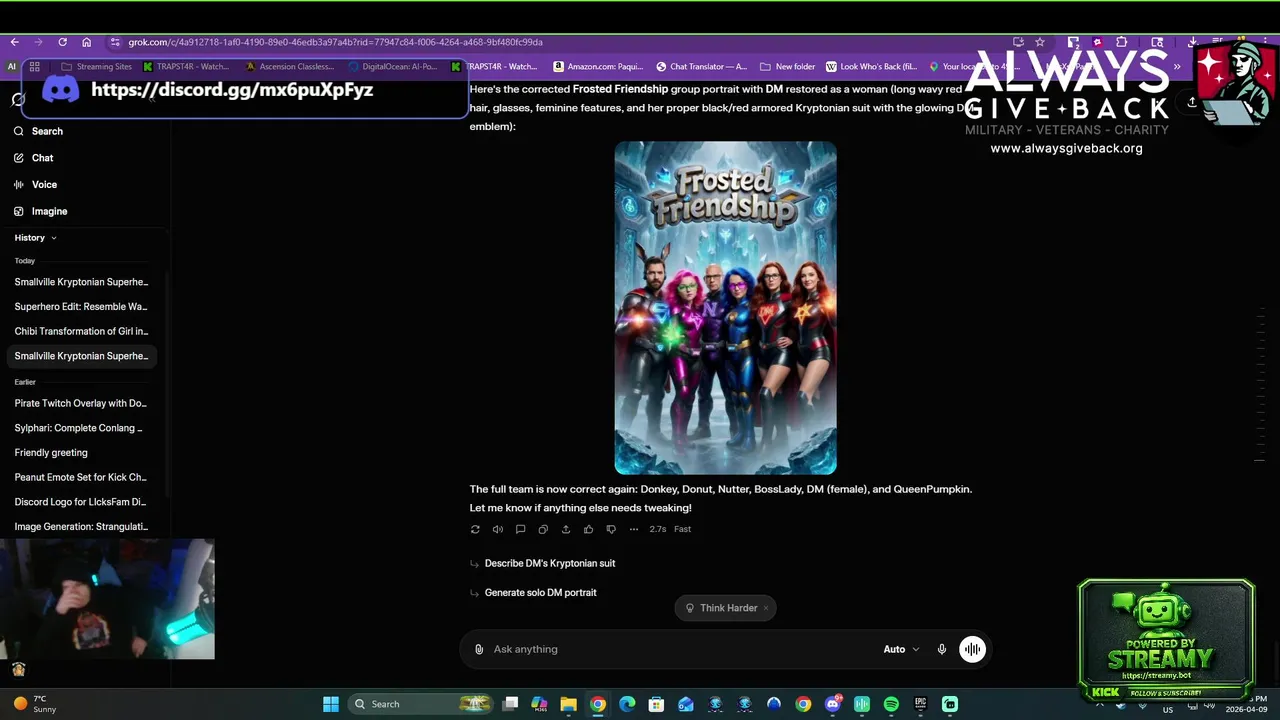Open Microsoft 365 Copilot from taskbar
The width and height of the screenshot is (1280, 720).
[539, 704]
